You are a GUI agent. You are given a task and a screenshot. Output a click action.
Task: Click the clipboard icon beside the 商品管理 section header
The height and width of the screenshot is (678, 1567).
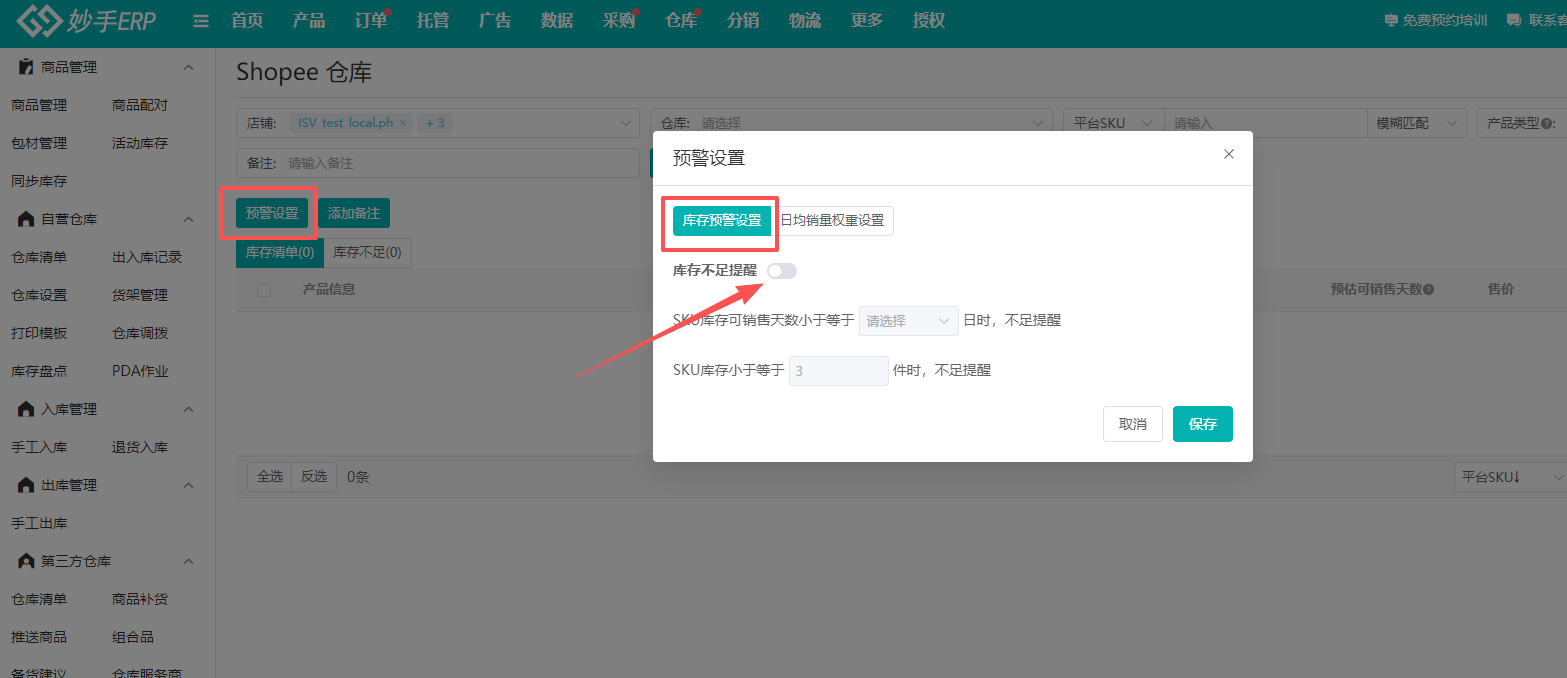point(27,67)
